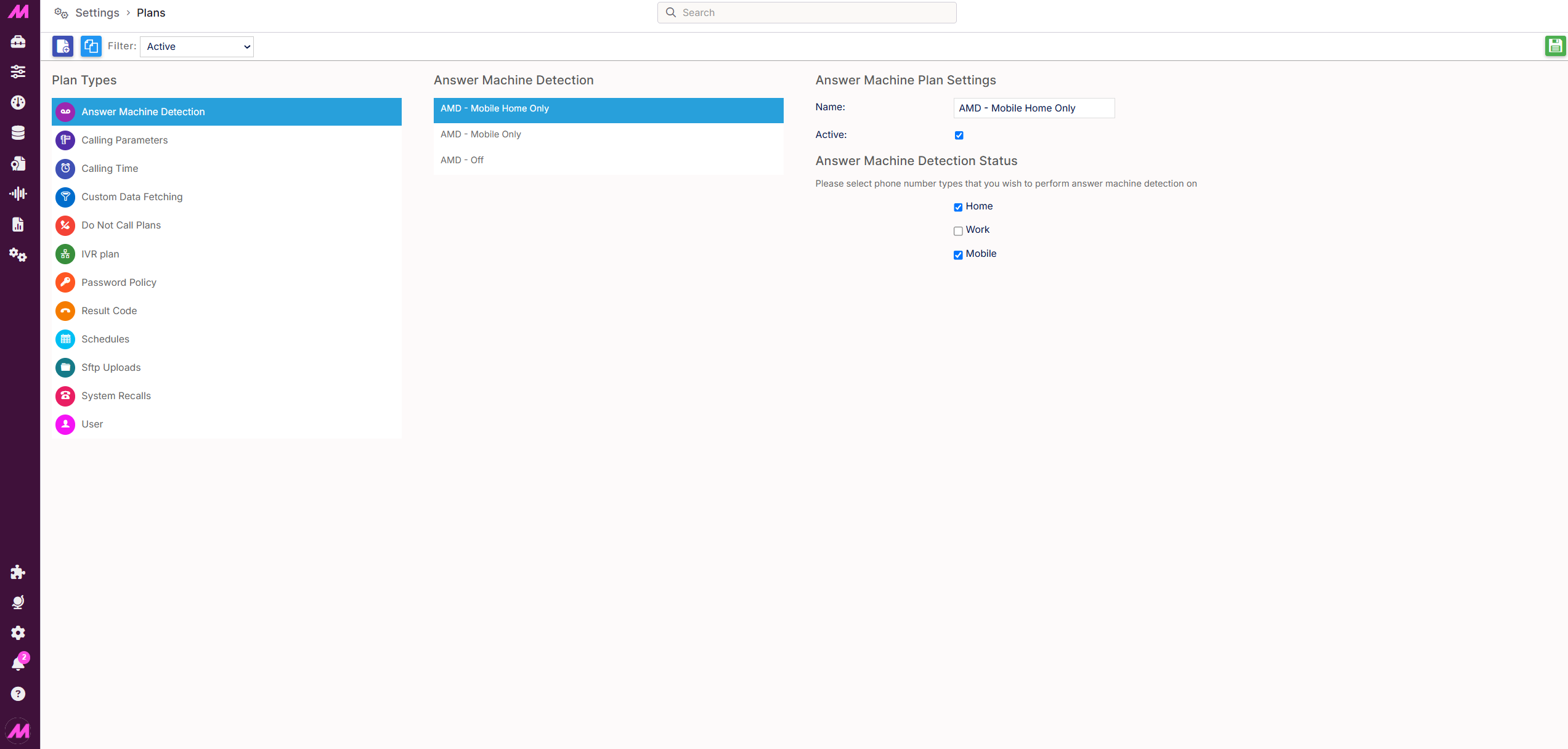Image resolution: width=1568 pixels, height=749 pixels.
Task: Select the IVR plan type
Action: coord(227,254)
